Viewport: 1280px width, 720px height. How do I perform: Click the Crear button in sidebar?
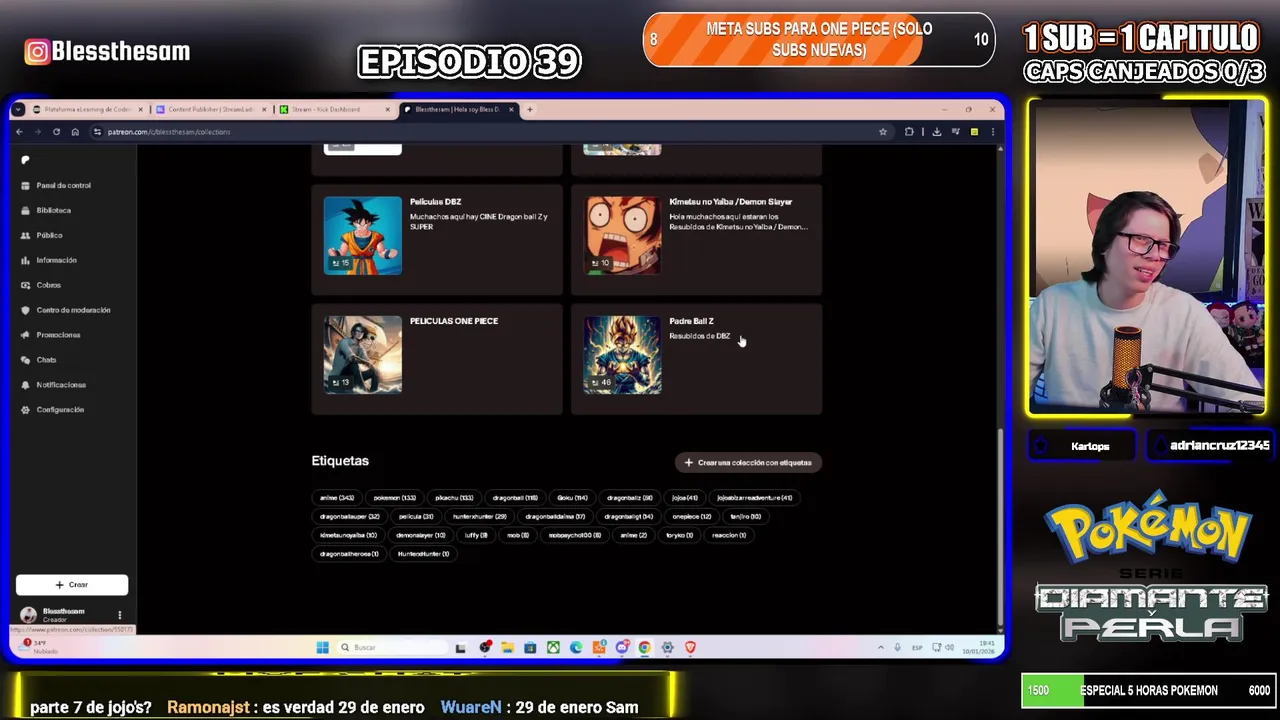[x=72, y=585]
